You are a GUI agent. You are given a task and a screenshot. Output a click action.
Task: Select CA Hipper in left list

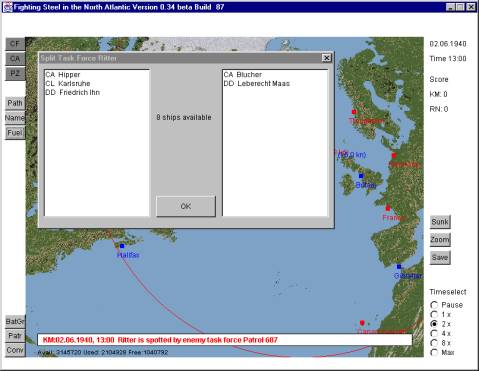click(x=63, y=75)
